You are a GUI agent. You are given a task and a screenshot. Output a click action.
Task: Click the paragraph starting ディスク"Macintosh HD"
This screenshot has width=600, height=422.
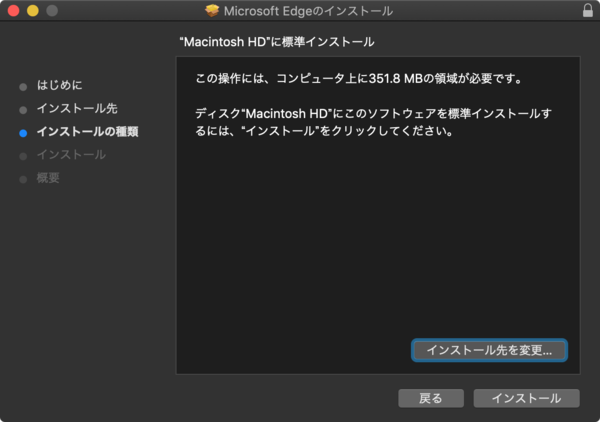(x=373, y=122)
